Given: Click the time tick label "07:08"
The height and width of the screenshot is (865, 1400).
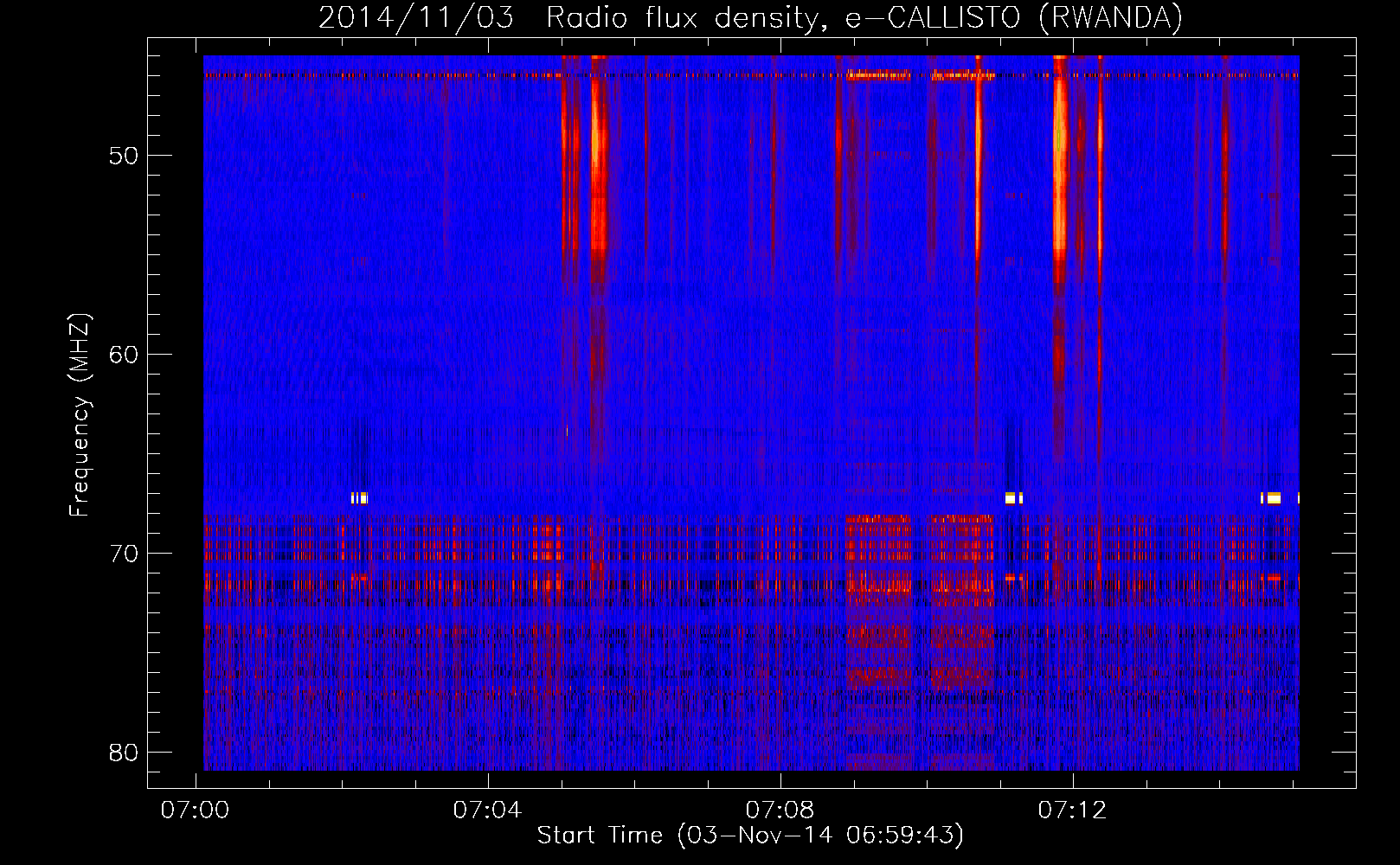Looking at the screenshot, I should click(780, 811).
